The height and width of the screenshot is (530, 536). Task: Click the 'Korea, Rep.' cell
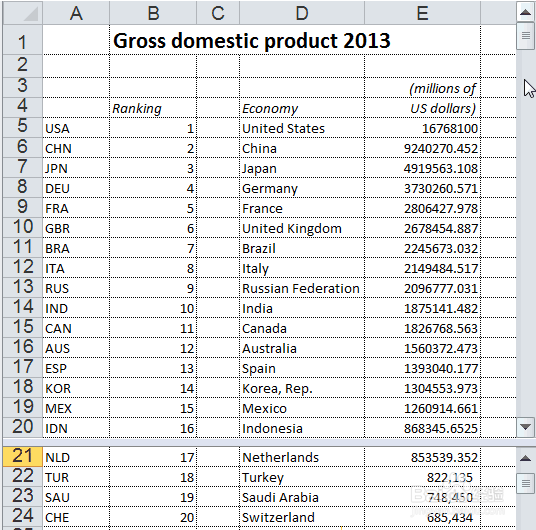point(302,388)
